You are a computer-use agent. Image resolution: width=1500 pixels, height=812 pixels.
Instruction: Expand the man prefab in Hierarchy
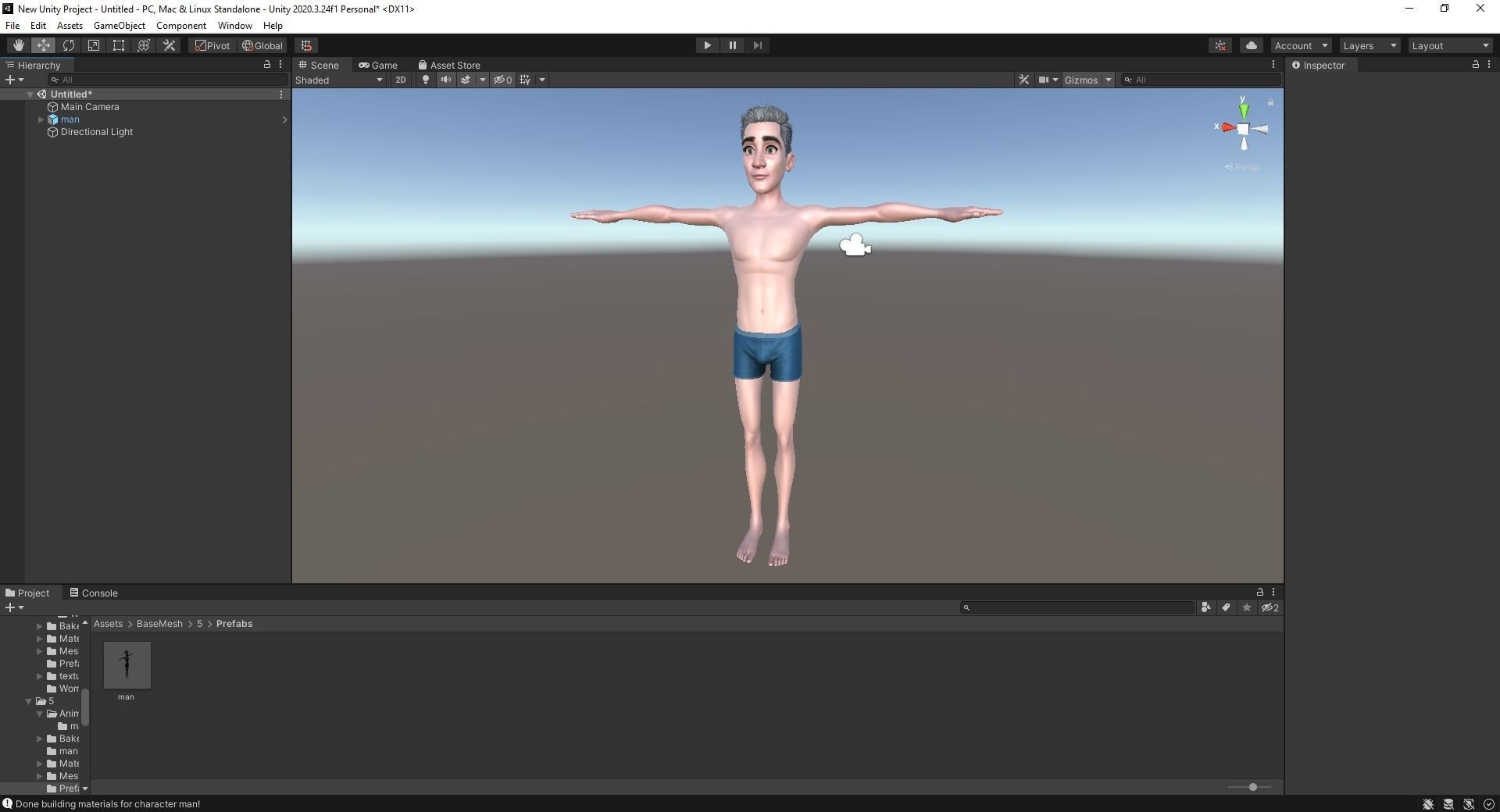coord(41,119)
